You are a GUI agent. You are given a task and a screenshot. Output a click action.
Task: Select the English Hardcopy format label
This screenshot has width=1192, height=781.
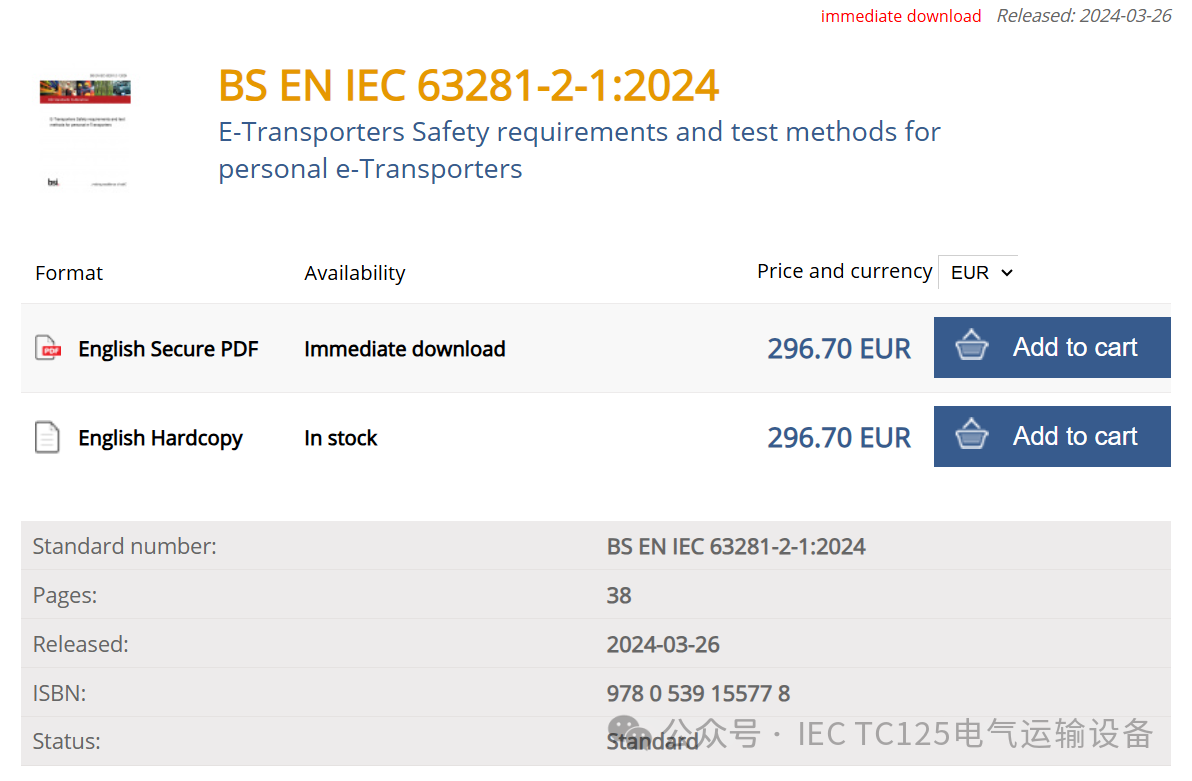pyautogui.click(x=160, y=438)
